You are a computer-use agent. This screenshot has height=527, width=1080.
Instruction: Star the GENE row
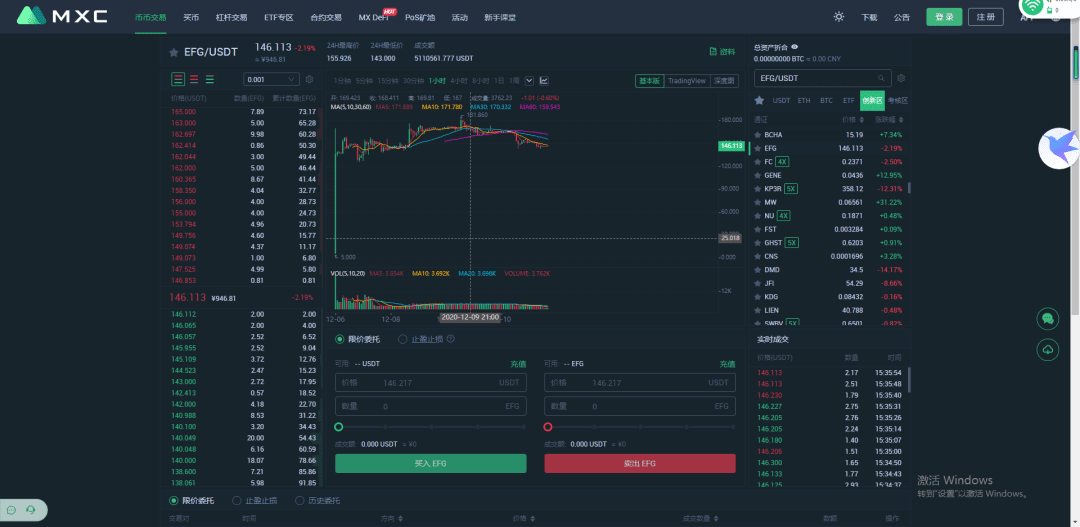pyautogui.click(x=758, y=175)
